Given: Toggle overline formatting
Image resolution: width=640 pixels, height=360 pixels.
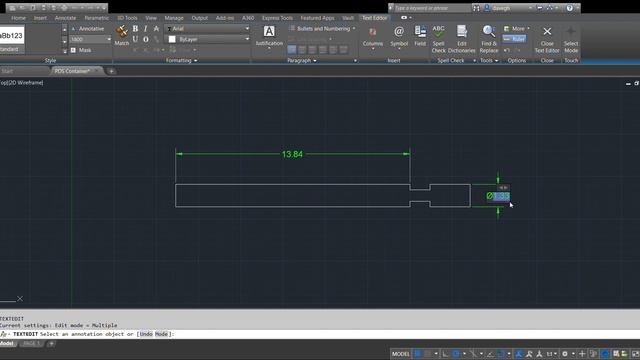Looking at the screenshot, I should pos(146,39).
